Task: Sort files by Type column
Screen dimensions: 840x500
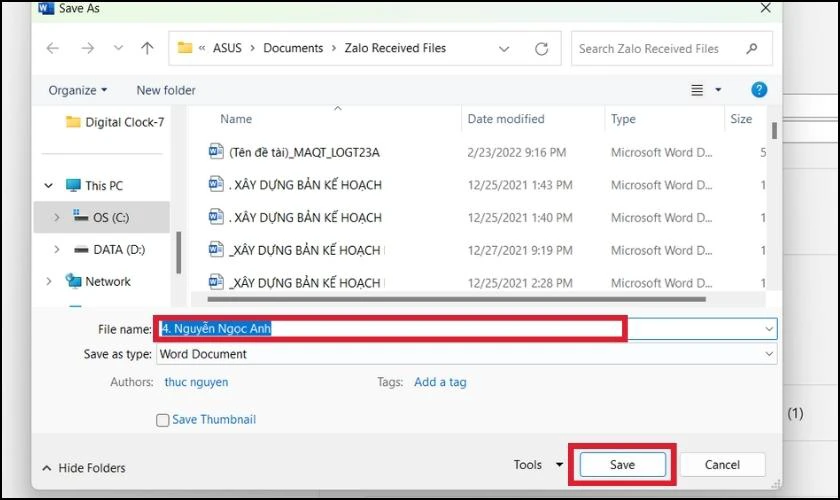Action: 623,119
